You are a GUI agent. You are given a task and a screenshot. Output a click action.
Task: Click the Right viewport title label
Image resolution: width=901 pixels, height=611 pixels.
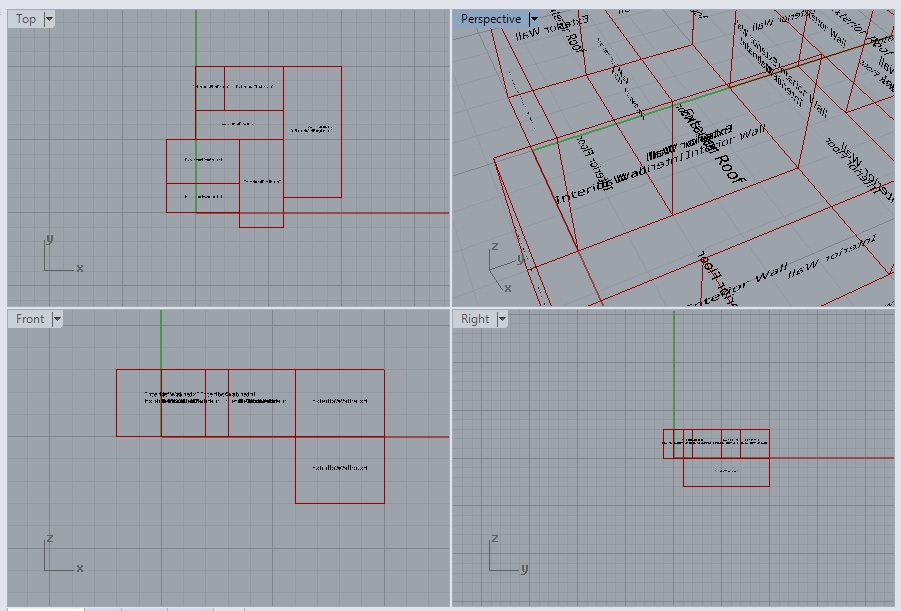(475, 319)
